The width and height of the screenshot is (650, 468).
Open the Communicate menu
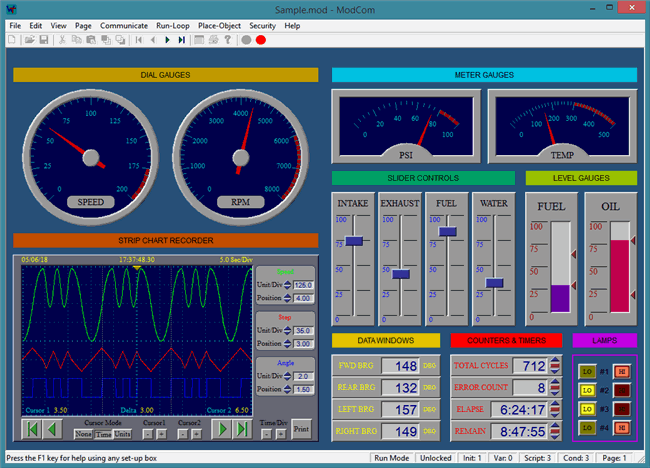coord(125,25)
